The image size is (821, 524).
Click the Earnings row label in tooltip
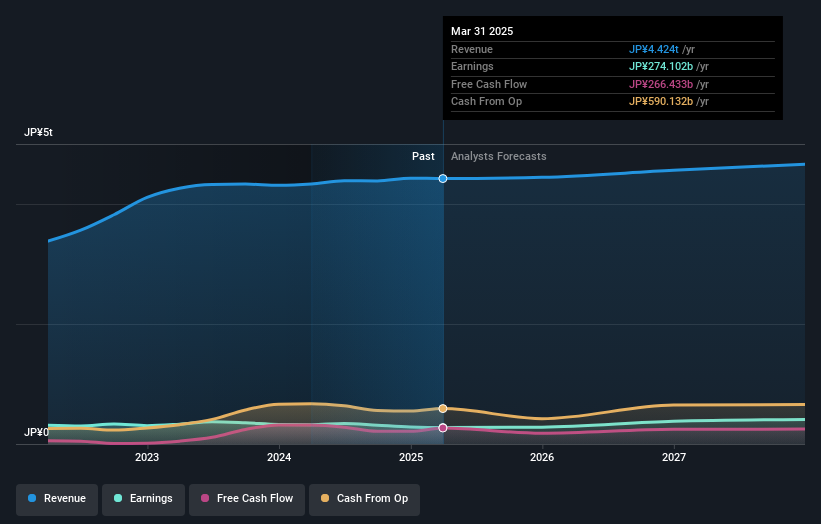pos(472,66)
